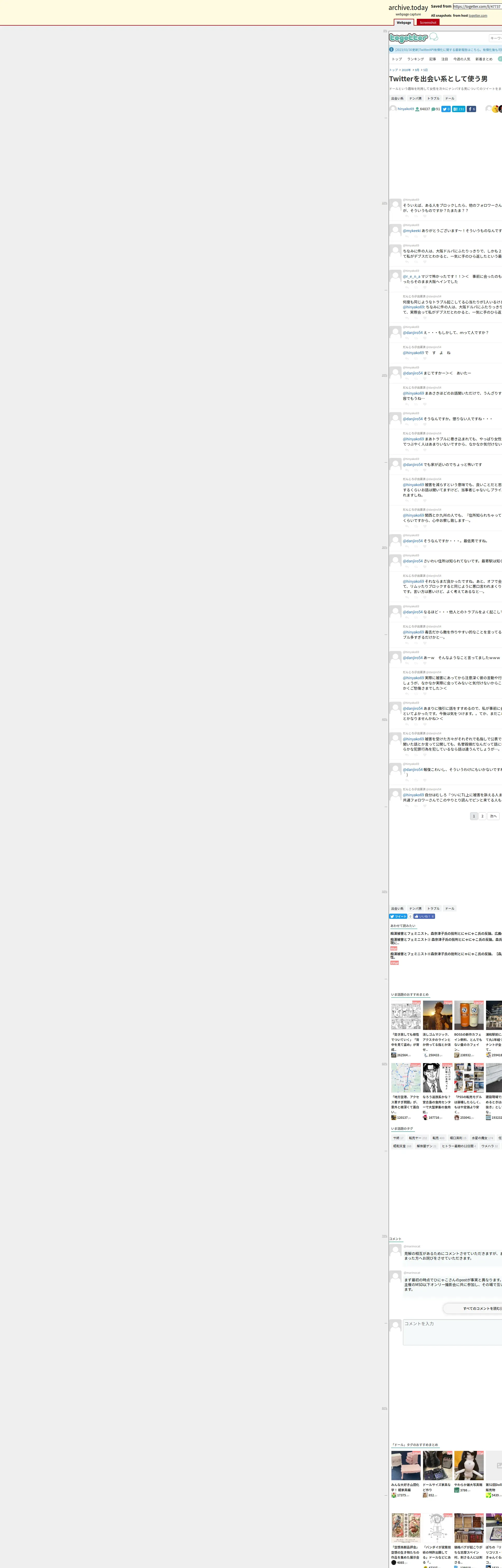Click the 次へ next page button
This screenshot has width=502, height=1568.
(493, 816)
